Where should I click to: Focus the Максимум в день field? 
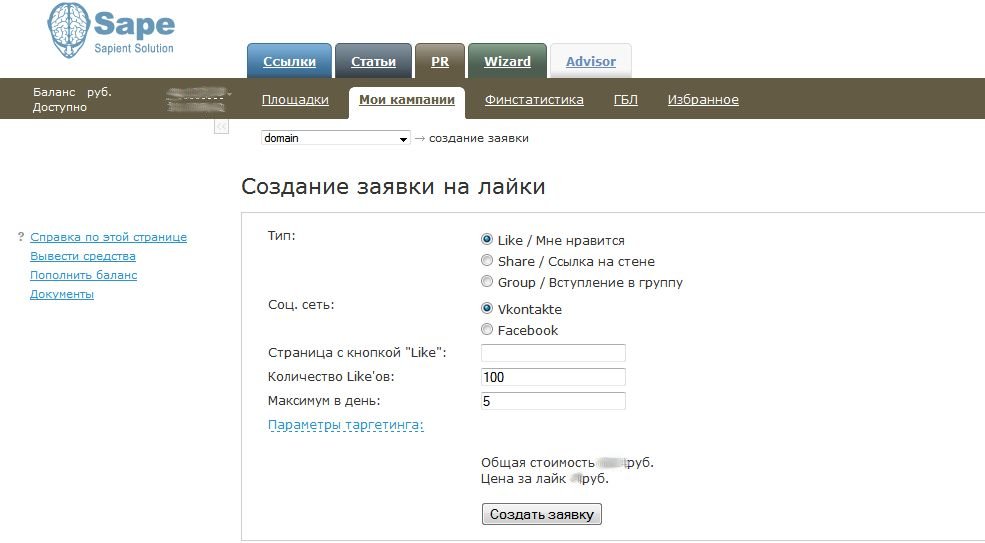(553, 401)
